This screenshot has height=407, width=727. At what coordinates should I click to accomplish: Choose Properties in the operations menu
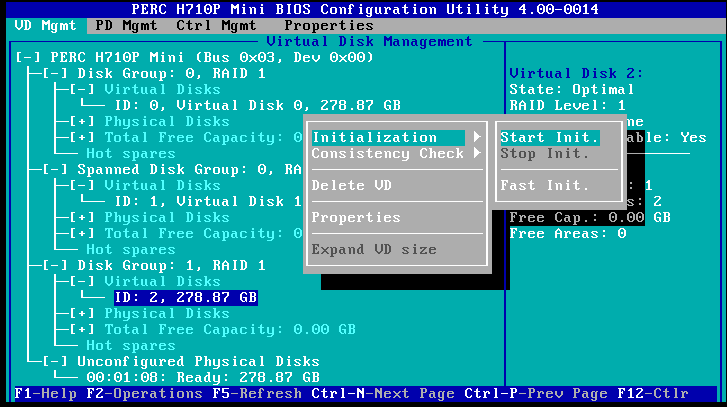click(356, 217)
